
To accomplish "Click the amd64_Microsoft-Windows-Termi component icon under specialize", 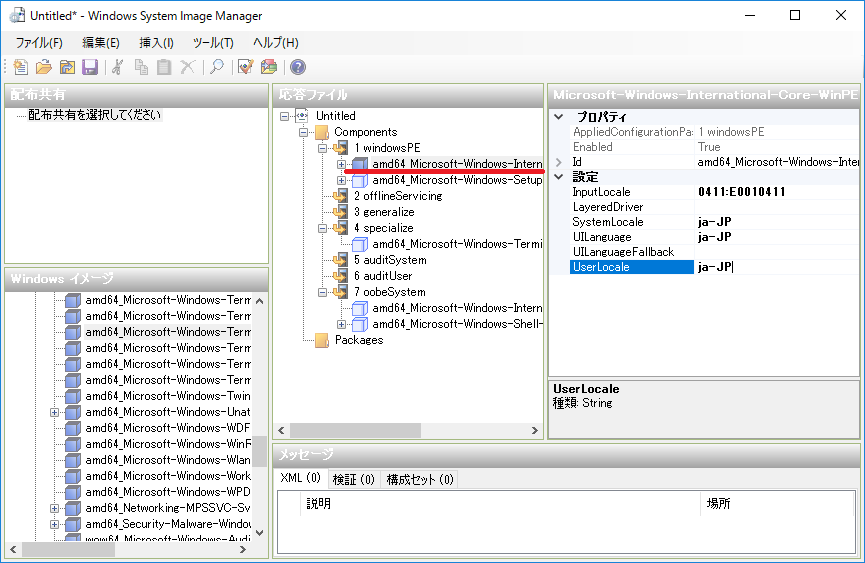I will [360, 244].
